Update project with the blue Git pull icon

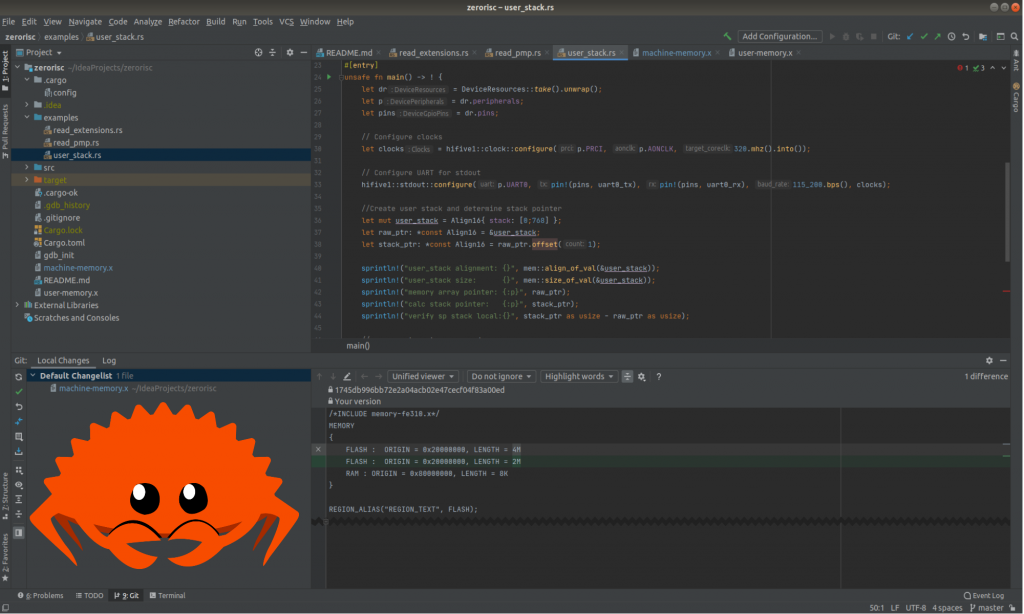[x=910, y=35]
